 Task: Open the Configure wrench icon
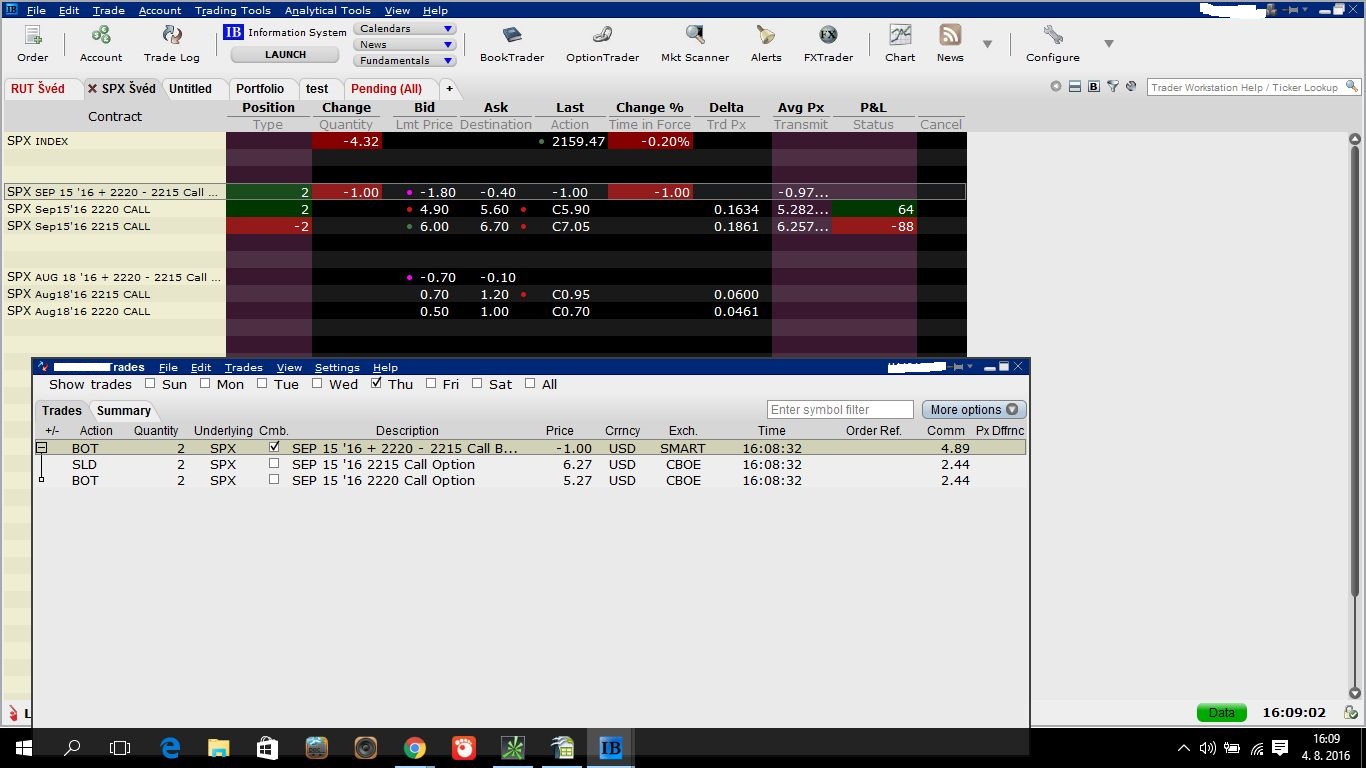click(1052, 36)
